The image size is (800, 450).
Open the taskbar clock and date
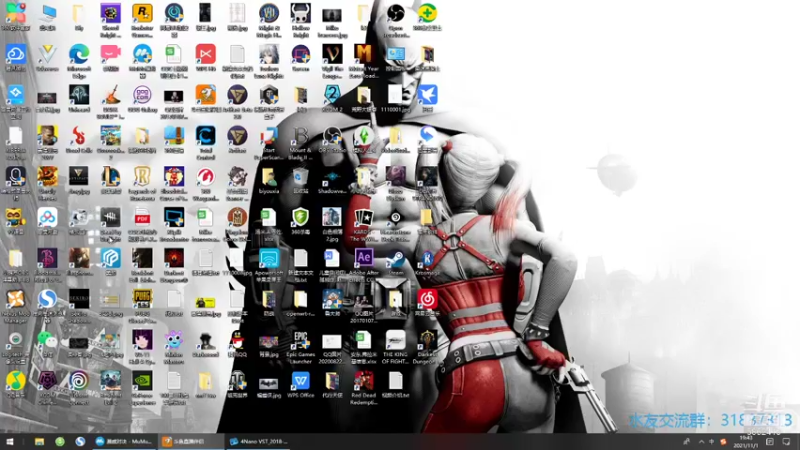(745, 441)
